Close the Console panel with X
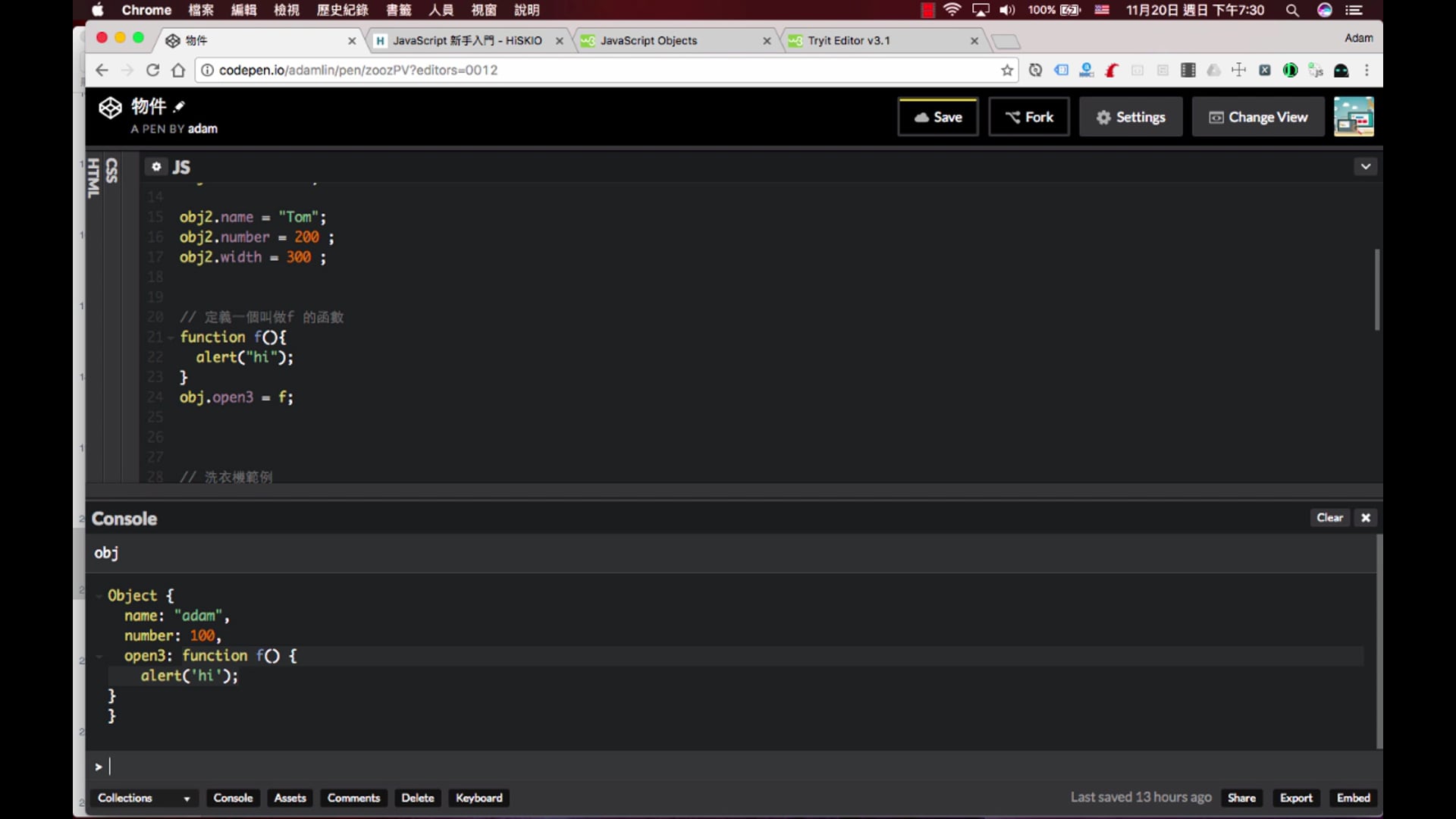 1366,518
